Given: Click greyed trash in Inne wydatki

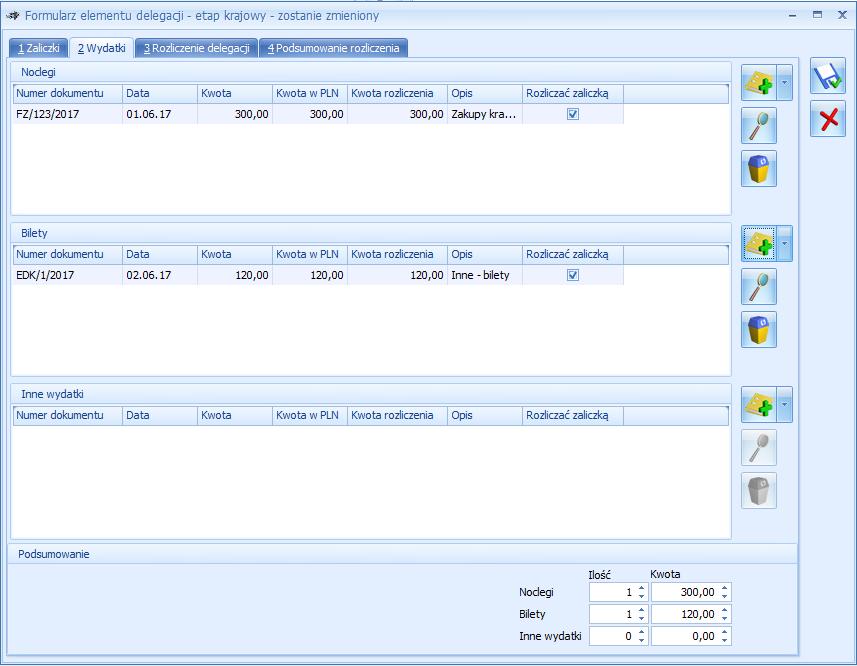Looking at the screenshot, I should coord(759,491).
